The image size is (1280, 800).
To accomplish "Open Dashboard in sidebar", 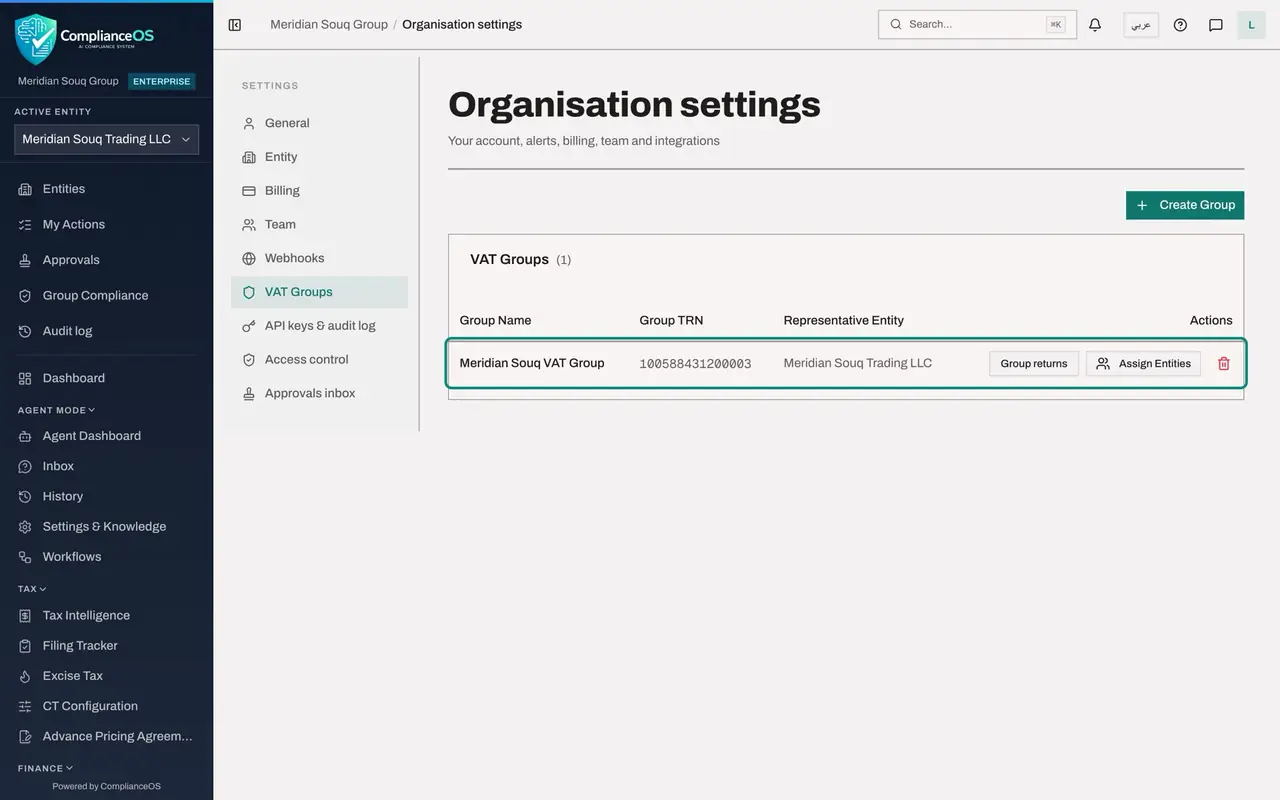I will click(106, 378).
